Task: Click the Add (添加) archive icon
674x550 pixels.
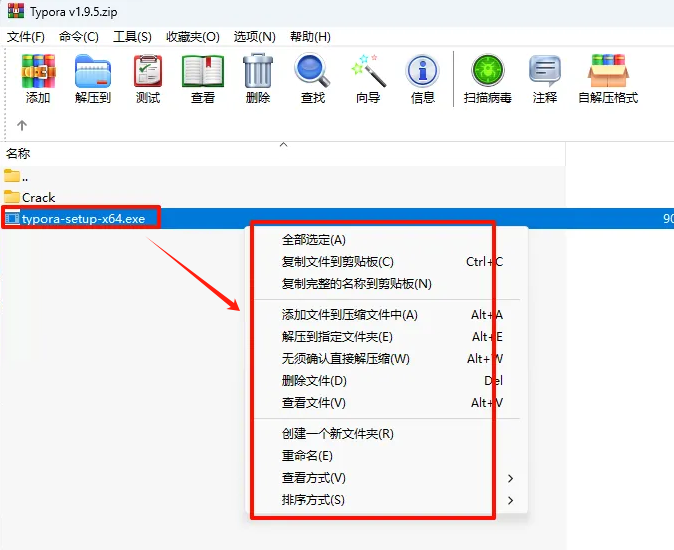Action: tap(38, 71)
